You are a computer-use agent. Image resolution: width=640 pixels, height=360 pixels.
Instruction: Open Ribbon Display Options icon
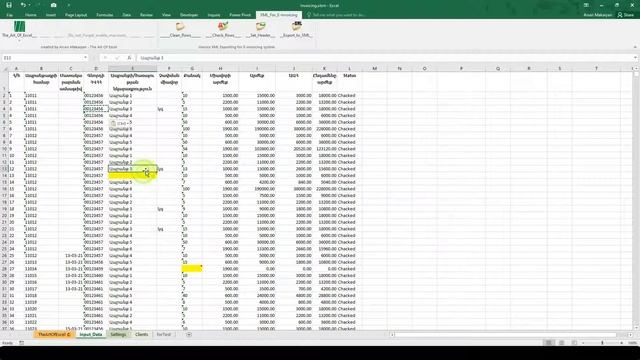[x=586, y=5]
